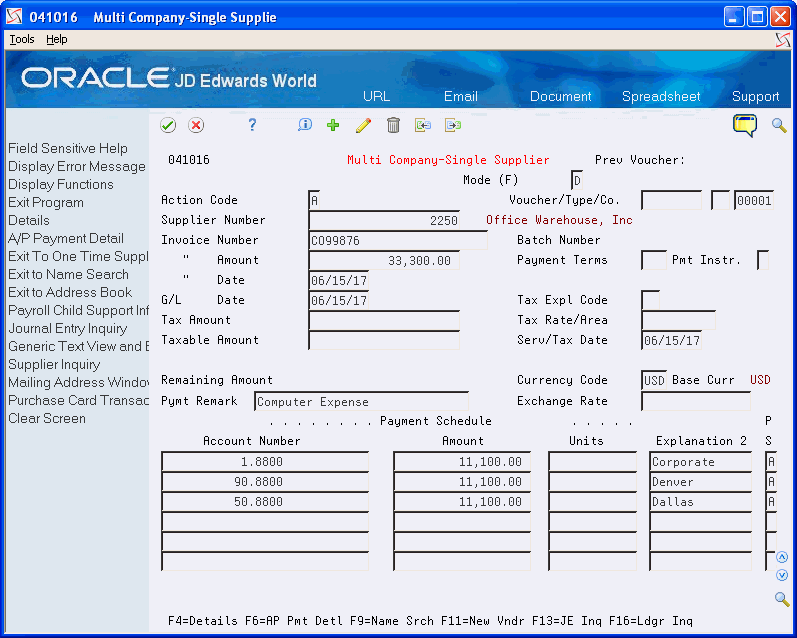
Task: Click Purchase Card Transaction link
Action: (x=78, y=400)
